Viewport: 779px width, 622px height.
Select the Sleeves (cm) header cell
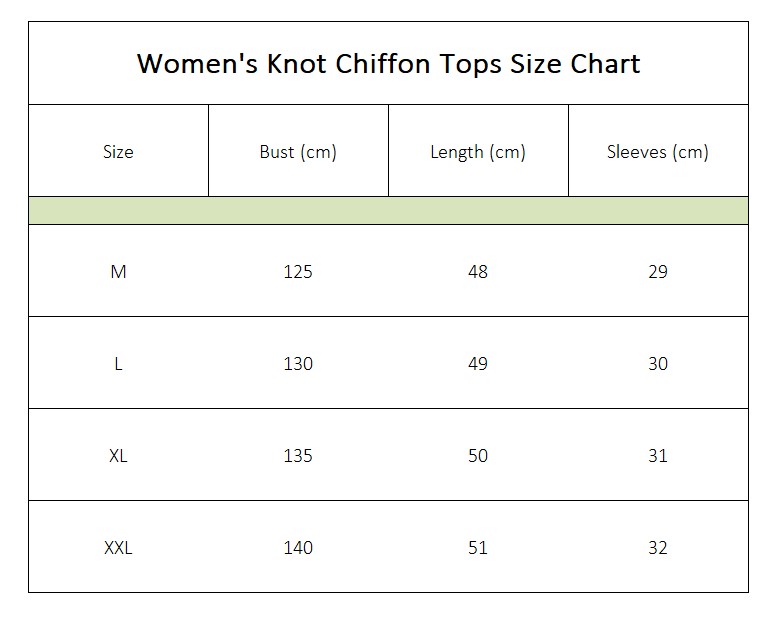[658, 151]
